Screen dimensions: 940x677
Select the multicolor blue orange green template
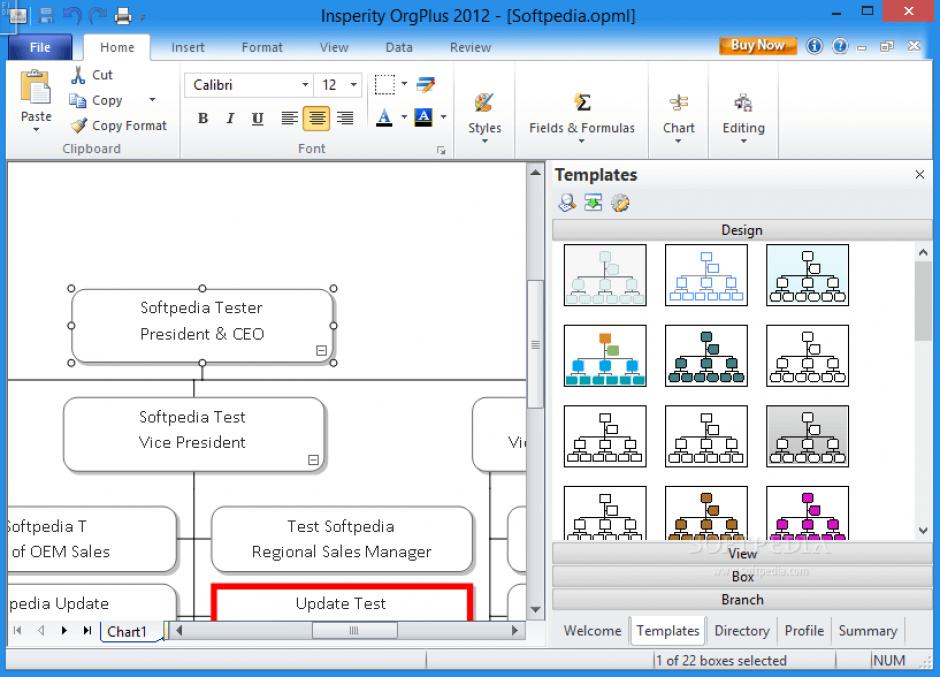tap(605, 356)
